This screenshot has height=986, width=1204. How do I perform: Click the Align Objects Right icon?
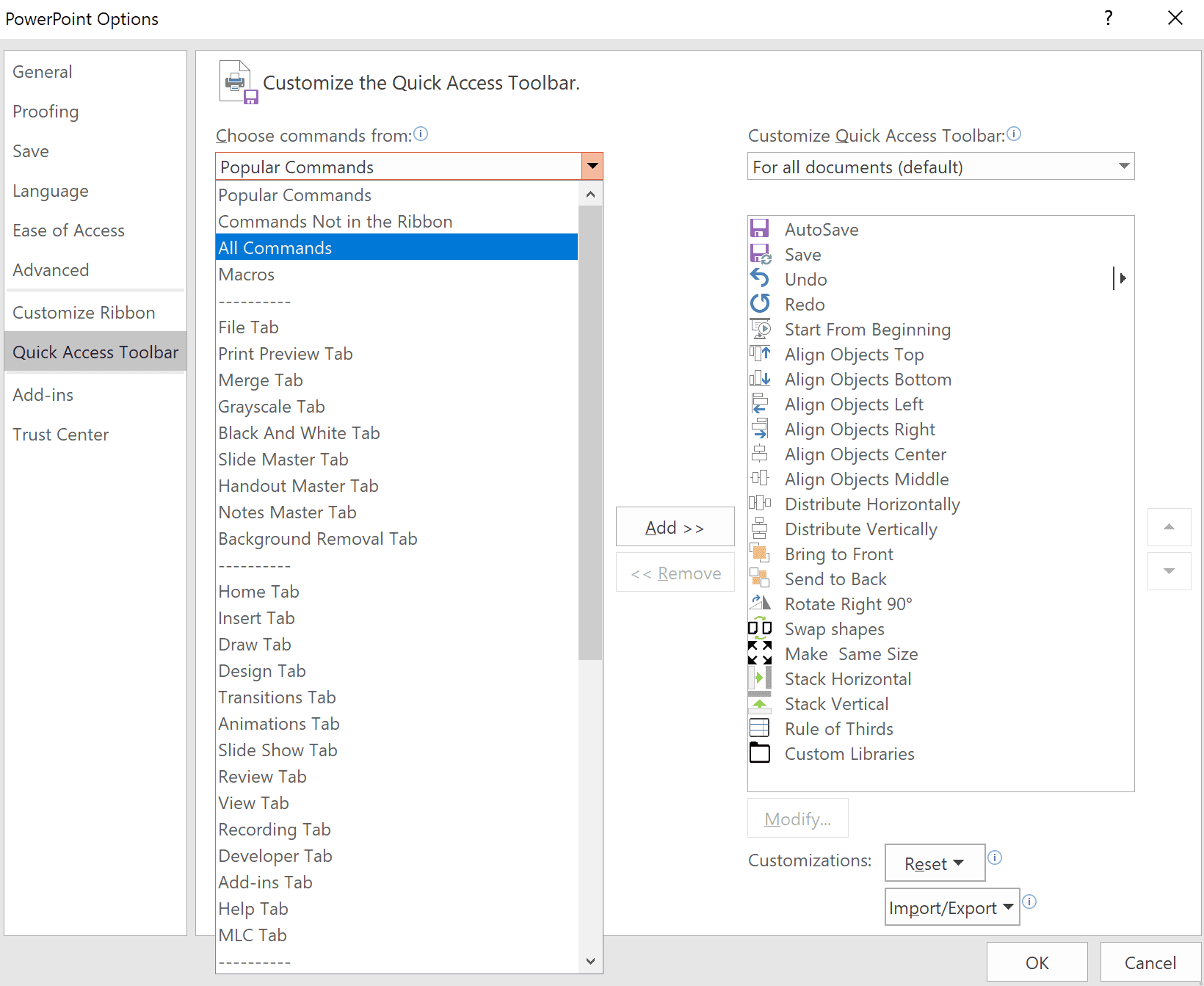(x=760, y=428)
